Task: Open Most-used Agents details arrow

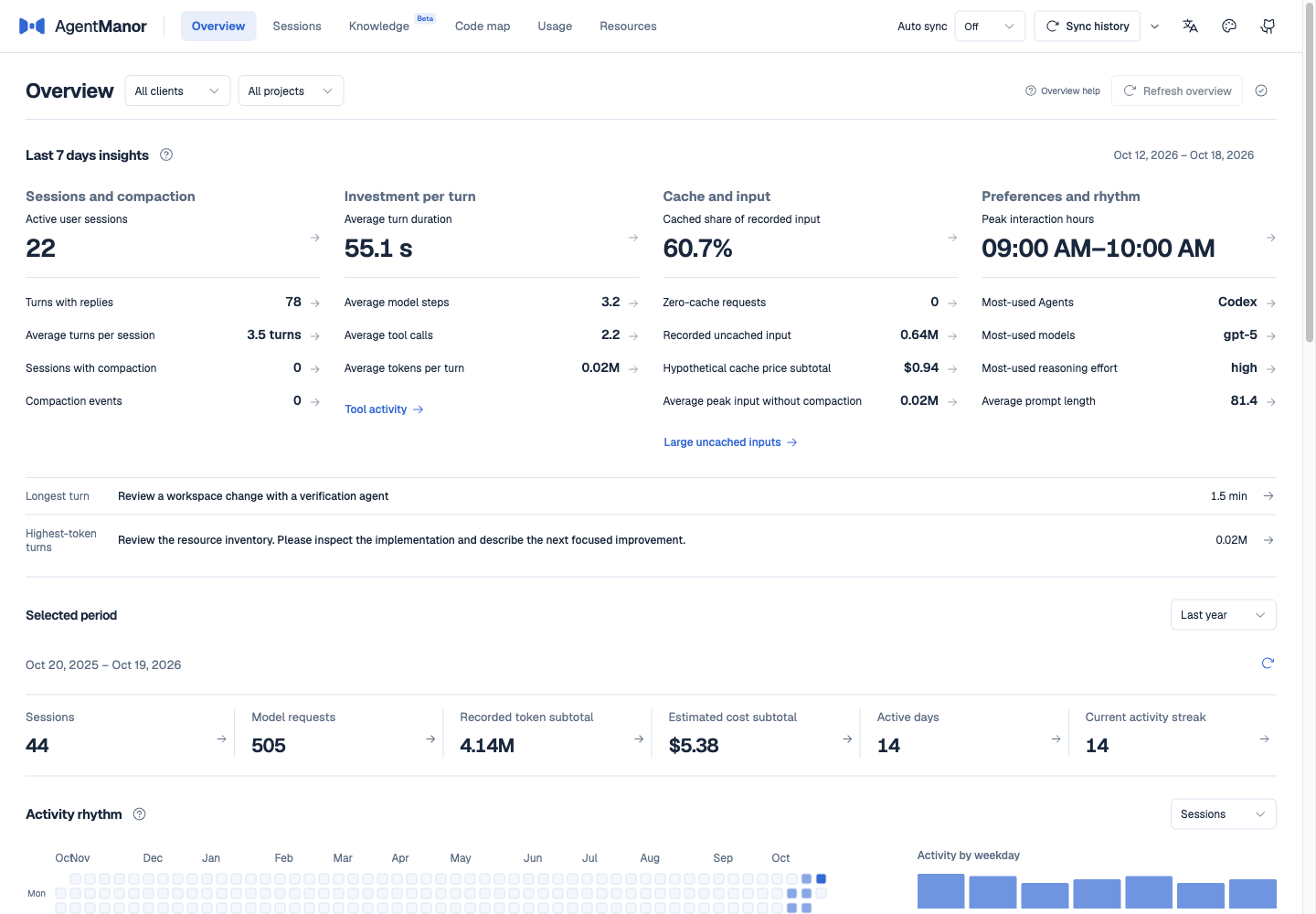Action: click(x=1271, y=303)
